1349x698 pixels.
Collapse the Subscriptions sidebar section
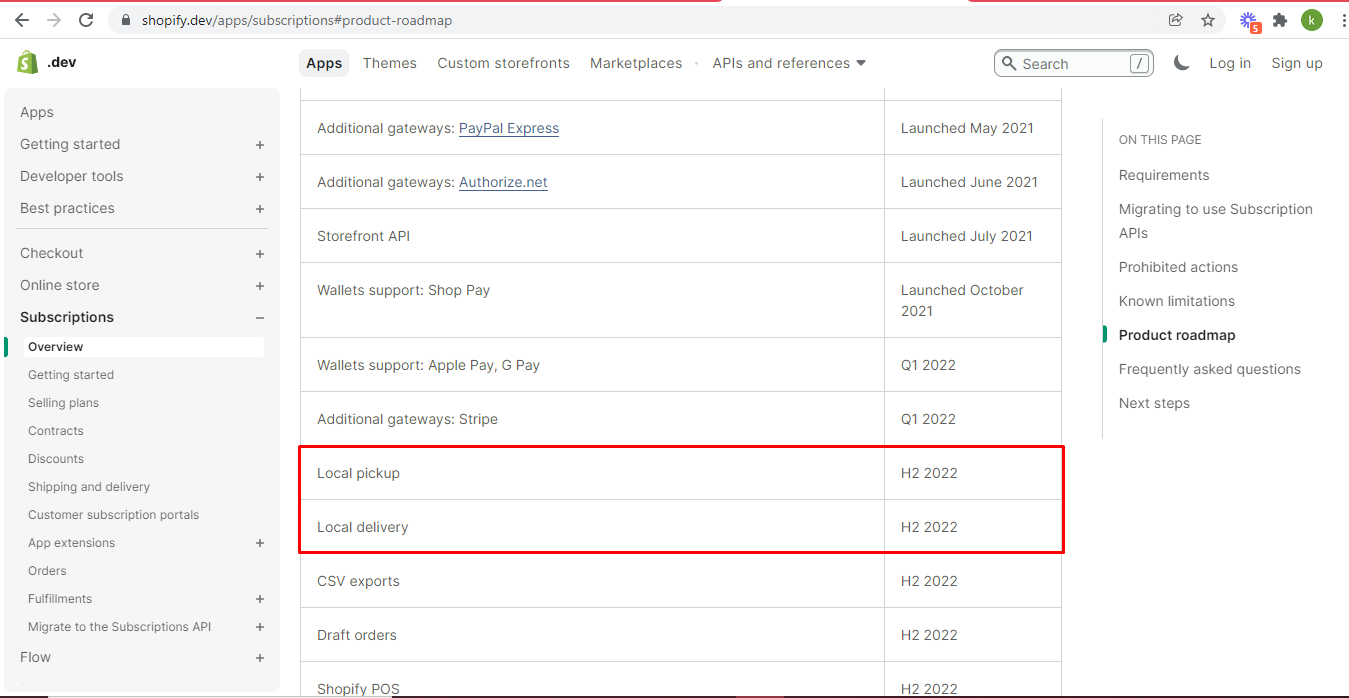pyautogui.click(x=260, y=318)
